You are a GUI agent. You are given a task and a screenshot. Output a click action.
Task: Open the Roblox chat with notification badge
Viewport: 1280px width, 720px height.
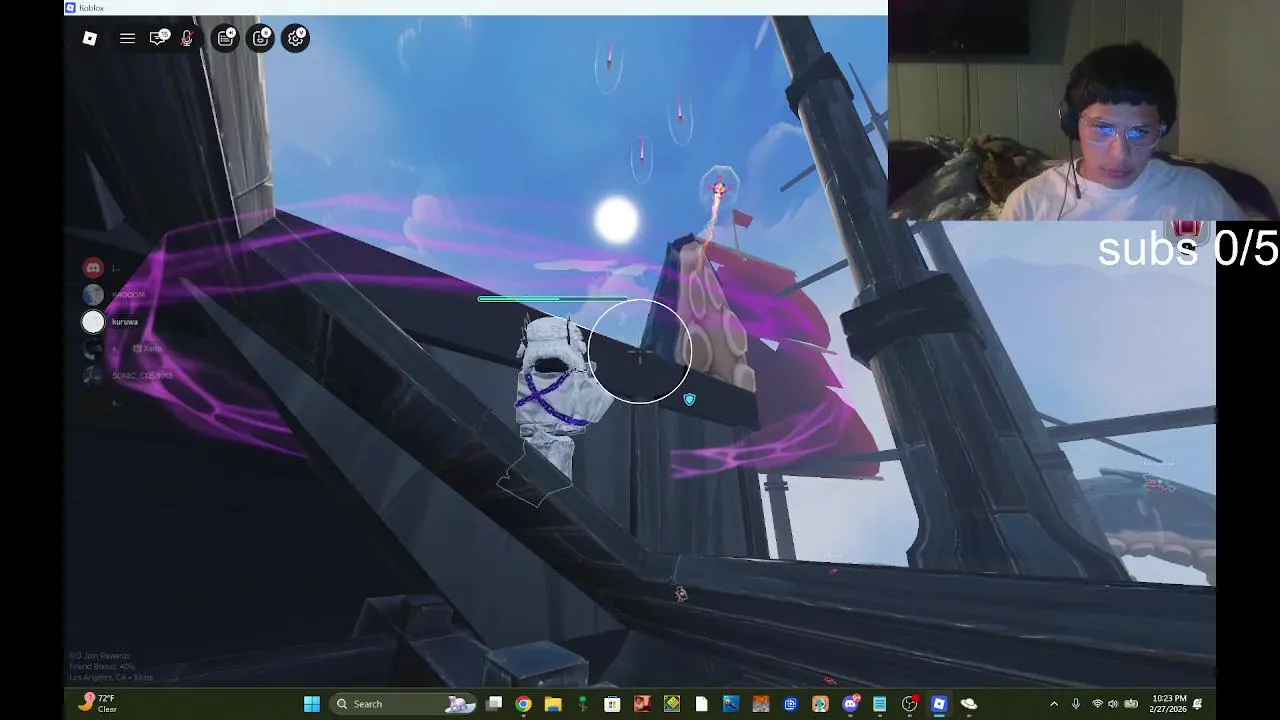tap(158, 38)
